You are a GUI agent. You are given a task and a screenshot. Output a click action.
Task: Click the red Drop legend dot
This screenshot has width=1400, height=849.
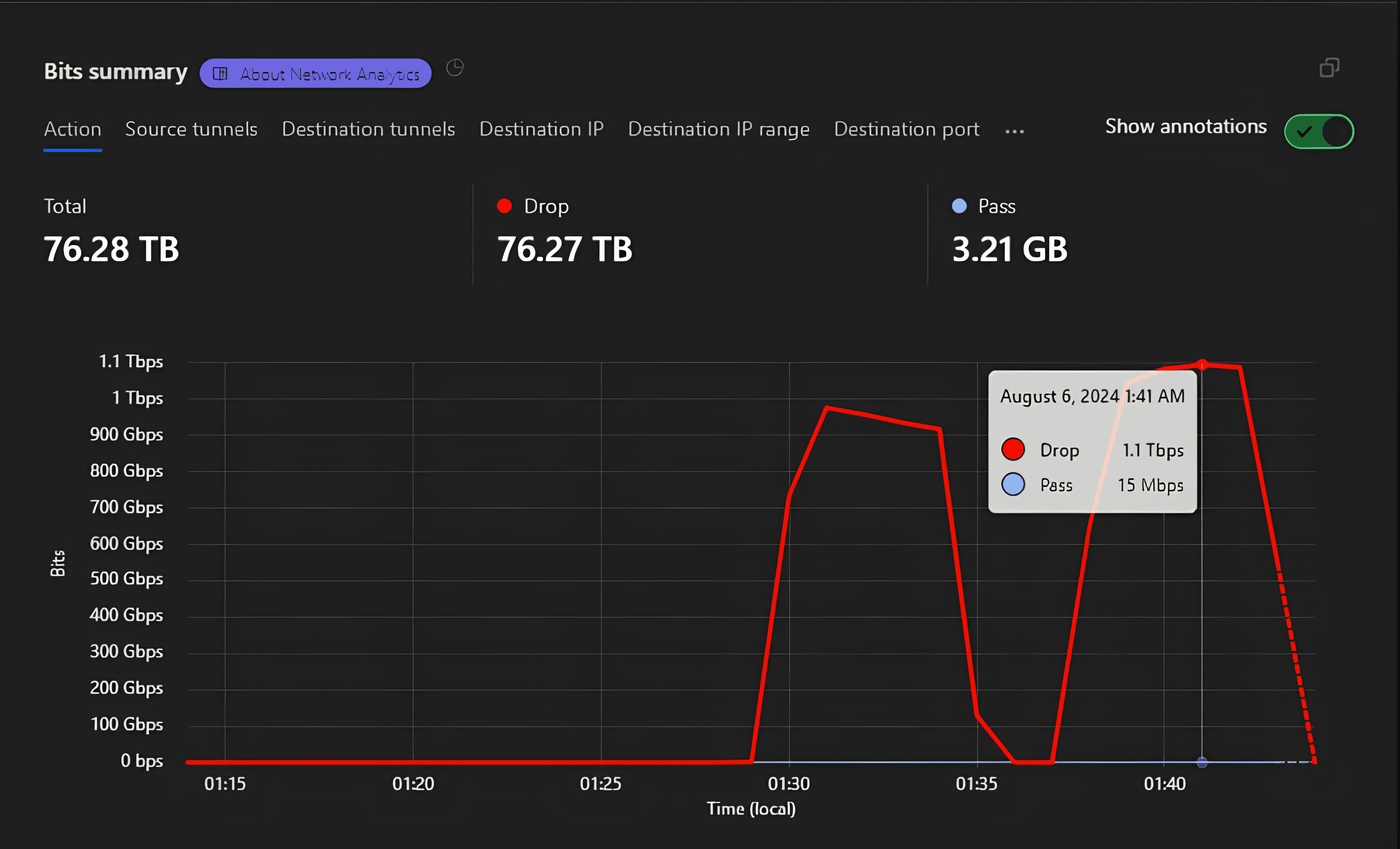504,206
